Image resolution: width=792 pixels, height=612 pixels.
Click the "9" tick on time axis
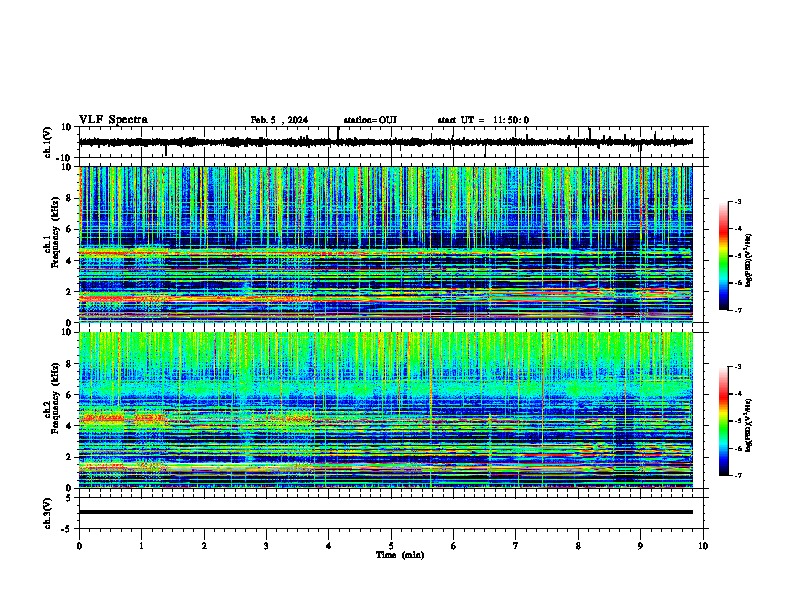640,546
